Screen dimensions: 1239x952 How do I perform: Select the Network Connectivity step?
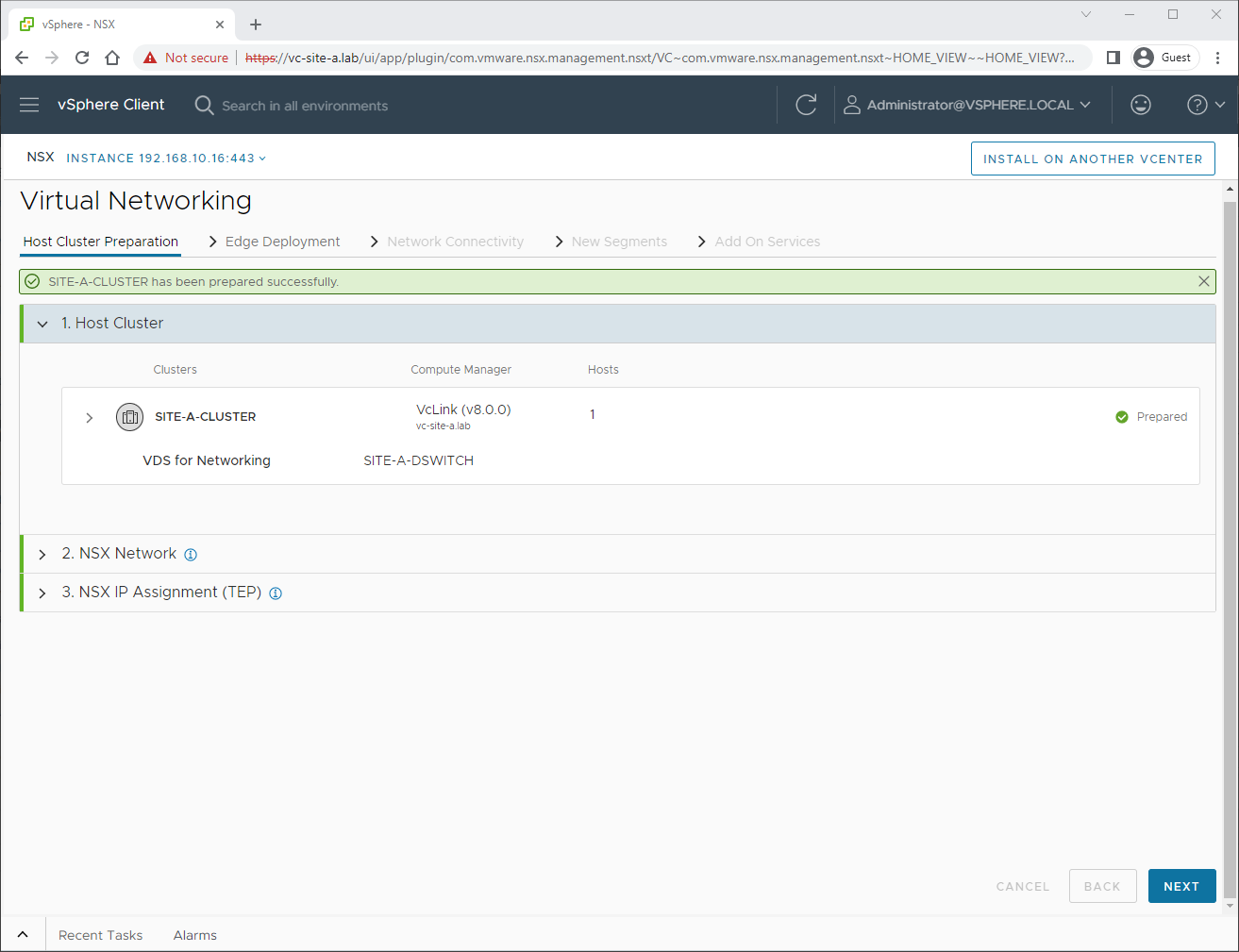(455, 242)
